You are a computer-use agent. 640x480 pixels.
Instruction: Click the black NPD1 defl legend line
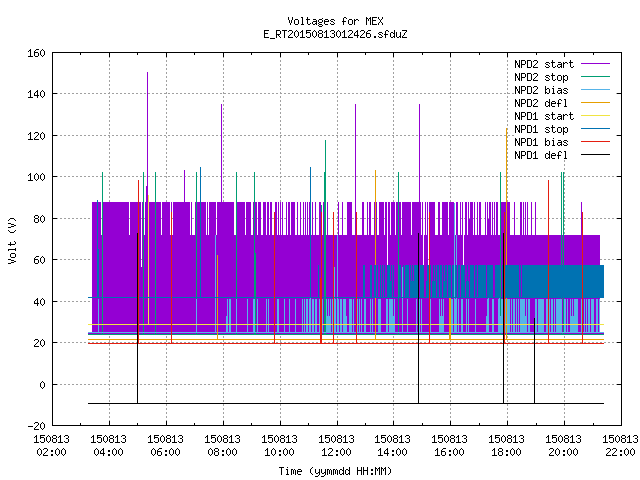(595, 155)
